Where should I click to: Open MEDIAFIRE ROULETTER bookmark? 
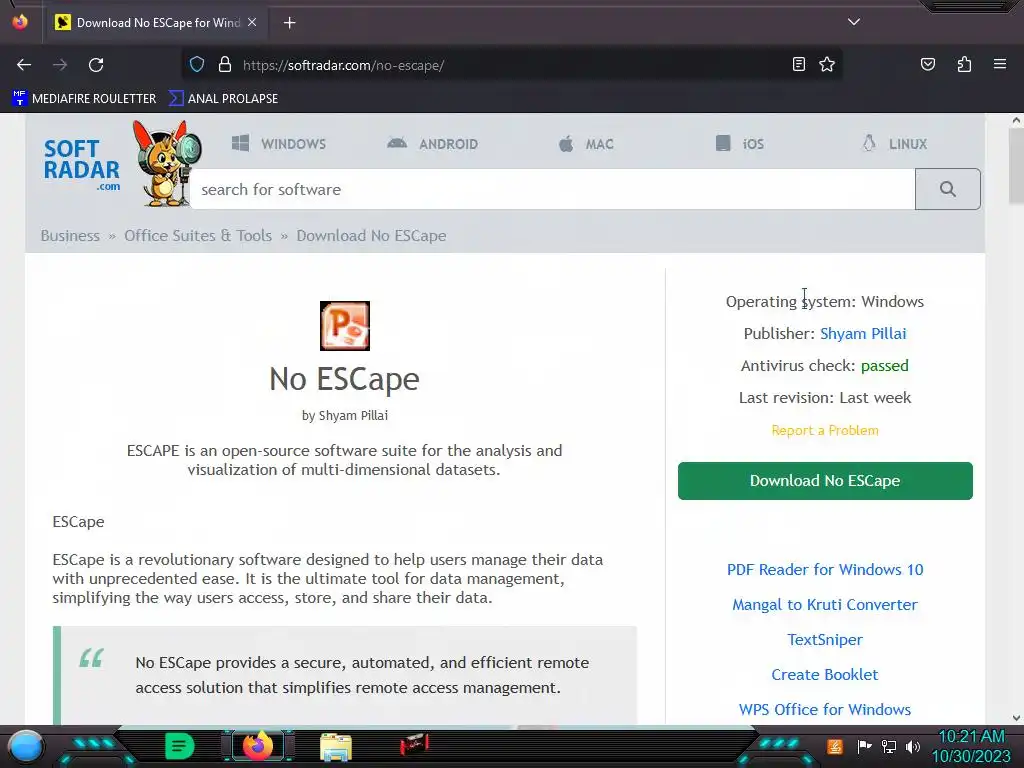84,99
